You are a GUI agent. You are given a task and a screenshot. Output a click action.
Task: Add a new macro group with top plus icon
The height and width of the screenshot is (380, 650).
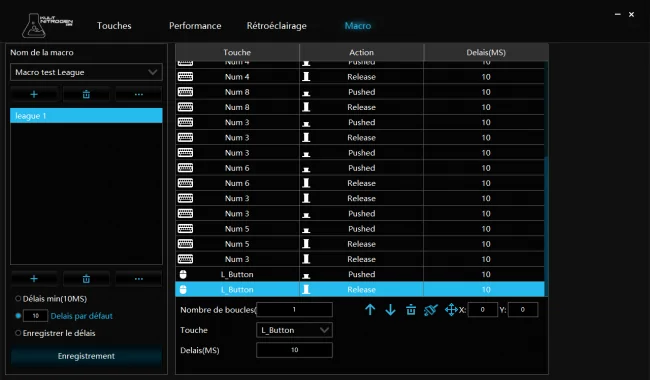(34, 94)
